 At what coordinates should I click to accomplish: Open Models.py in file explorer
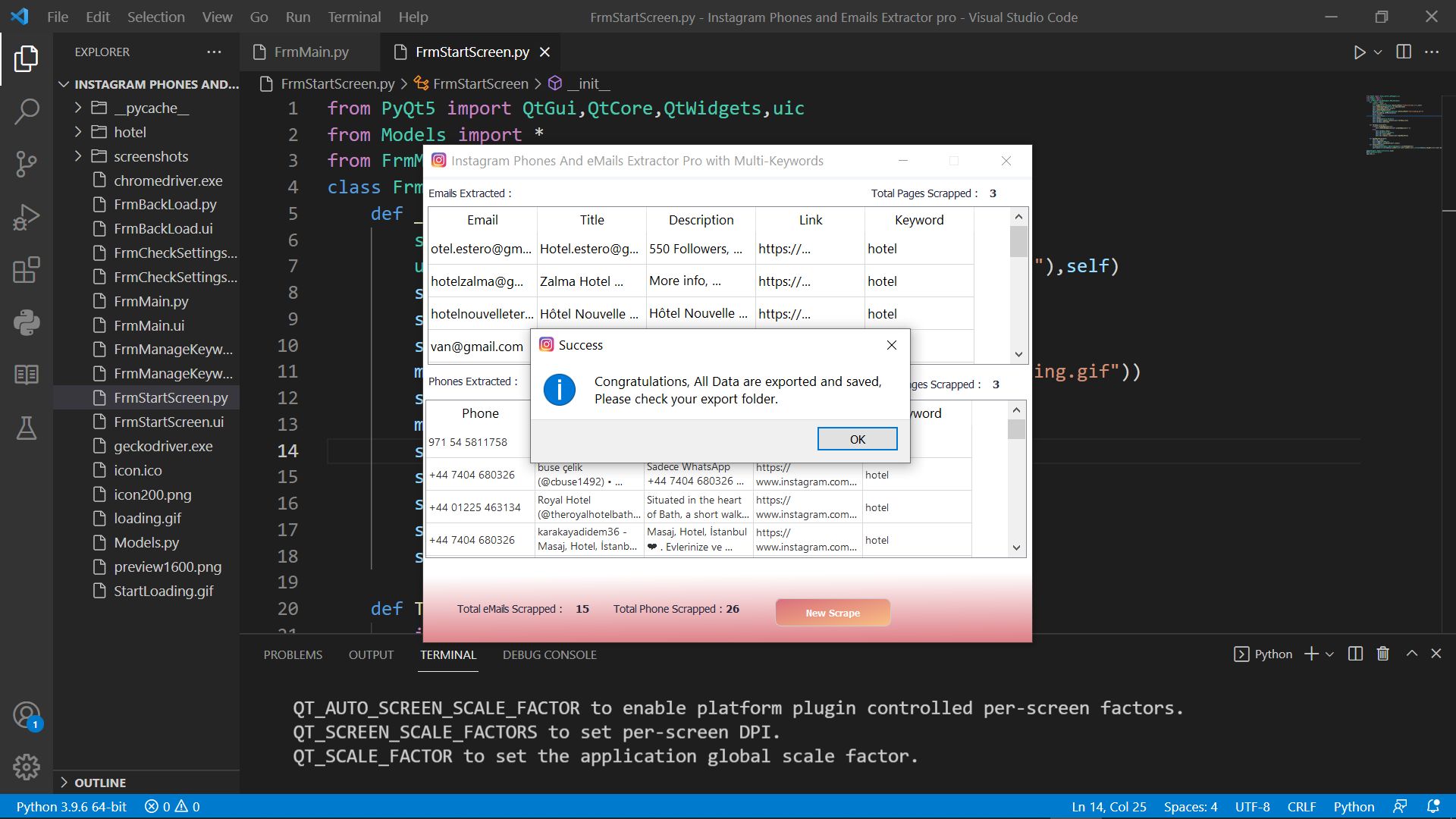(x=146, y=543)
